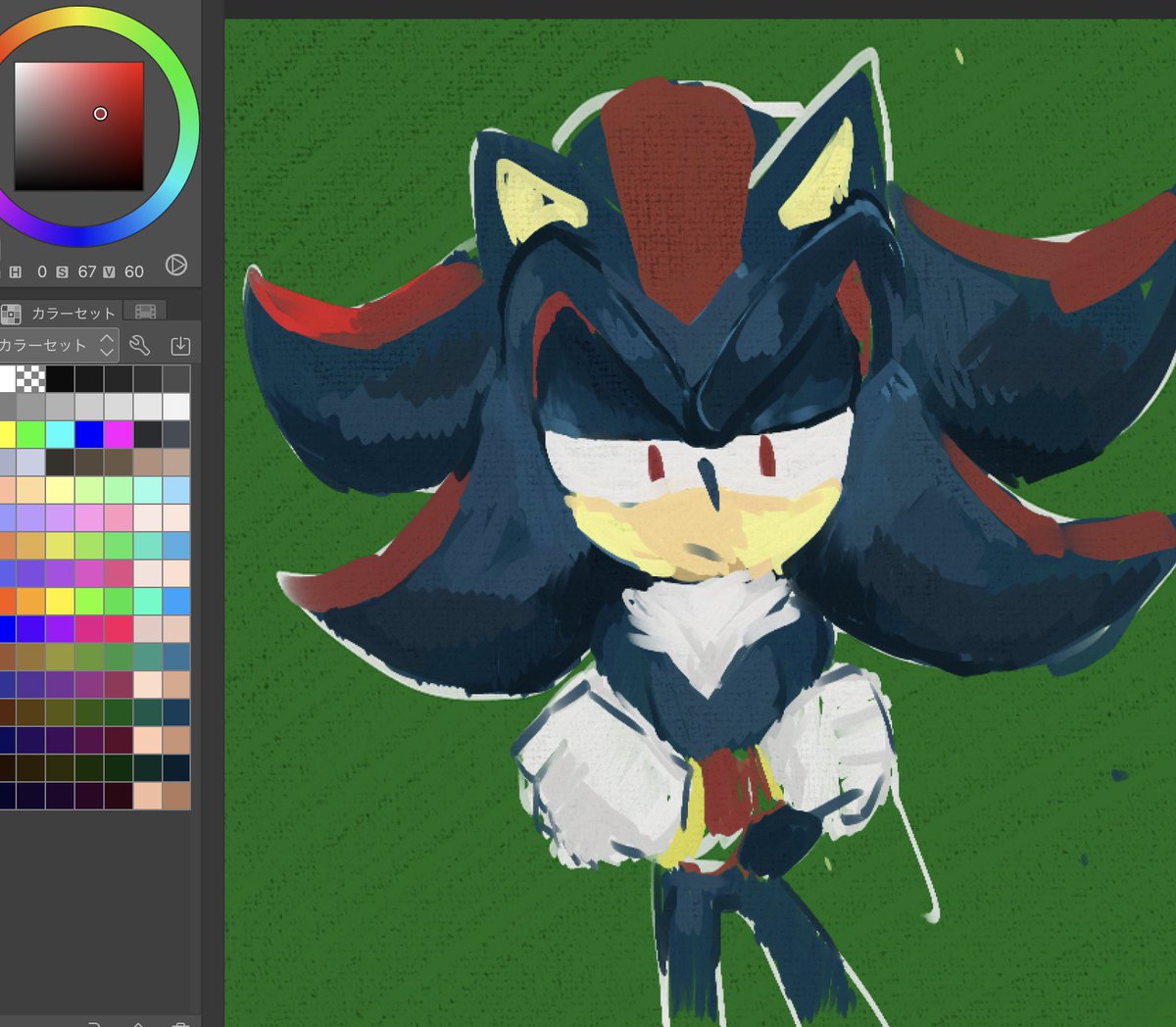Select the pure blue swatch between cyan and magenta

89,433
